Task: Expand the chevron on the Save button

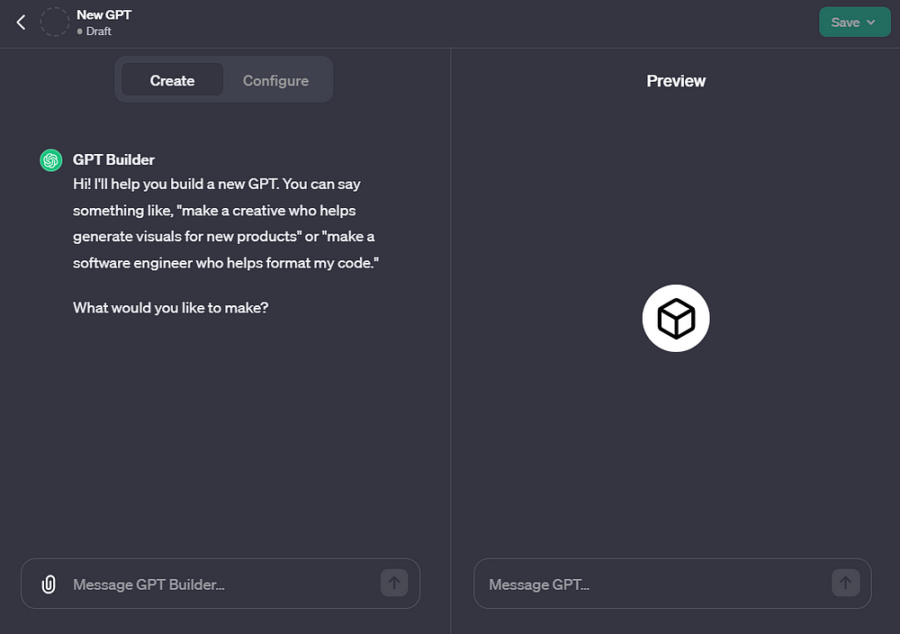Action: tap(871, 22)
